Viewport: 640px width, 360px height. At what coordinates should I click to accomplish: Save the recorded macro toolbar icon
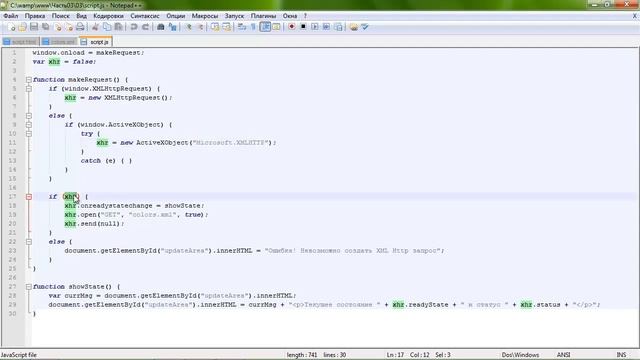(338, 27)
